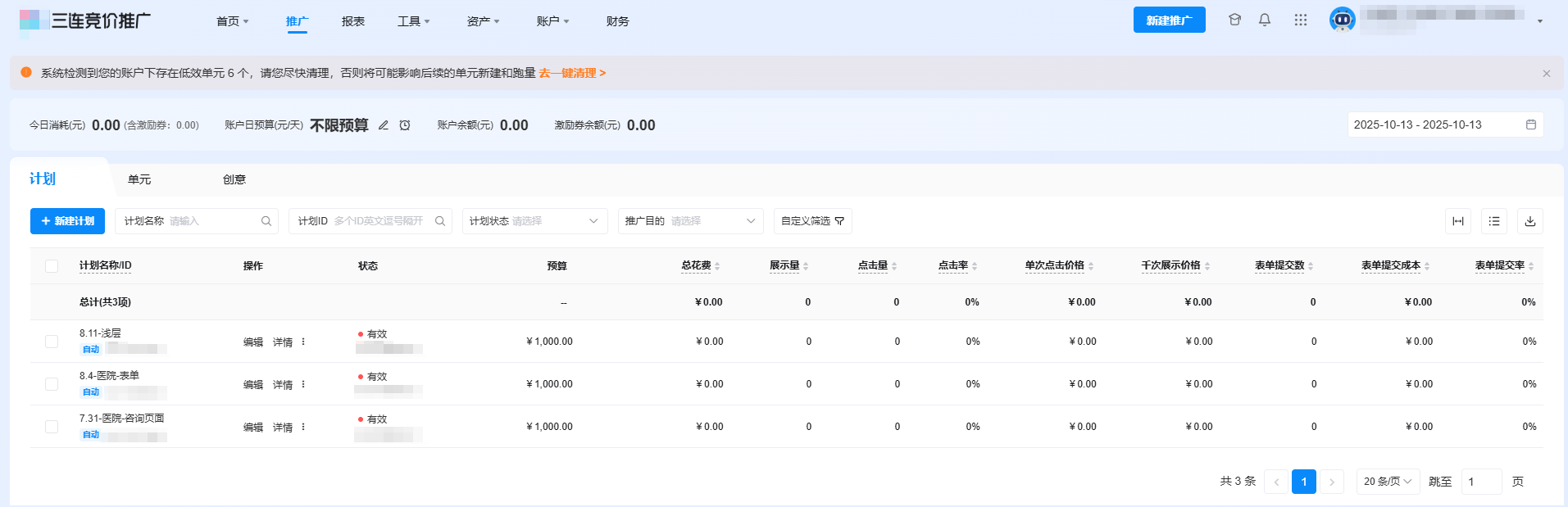Click the search icon in 计划ID field
This screenshot has width=1568, height=507.
coord(440,221)
